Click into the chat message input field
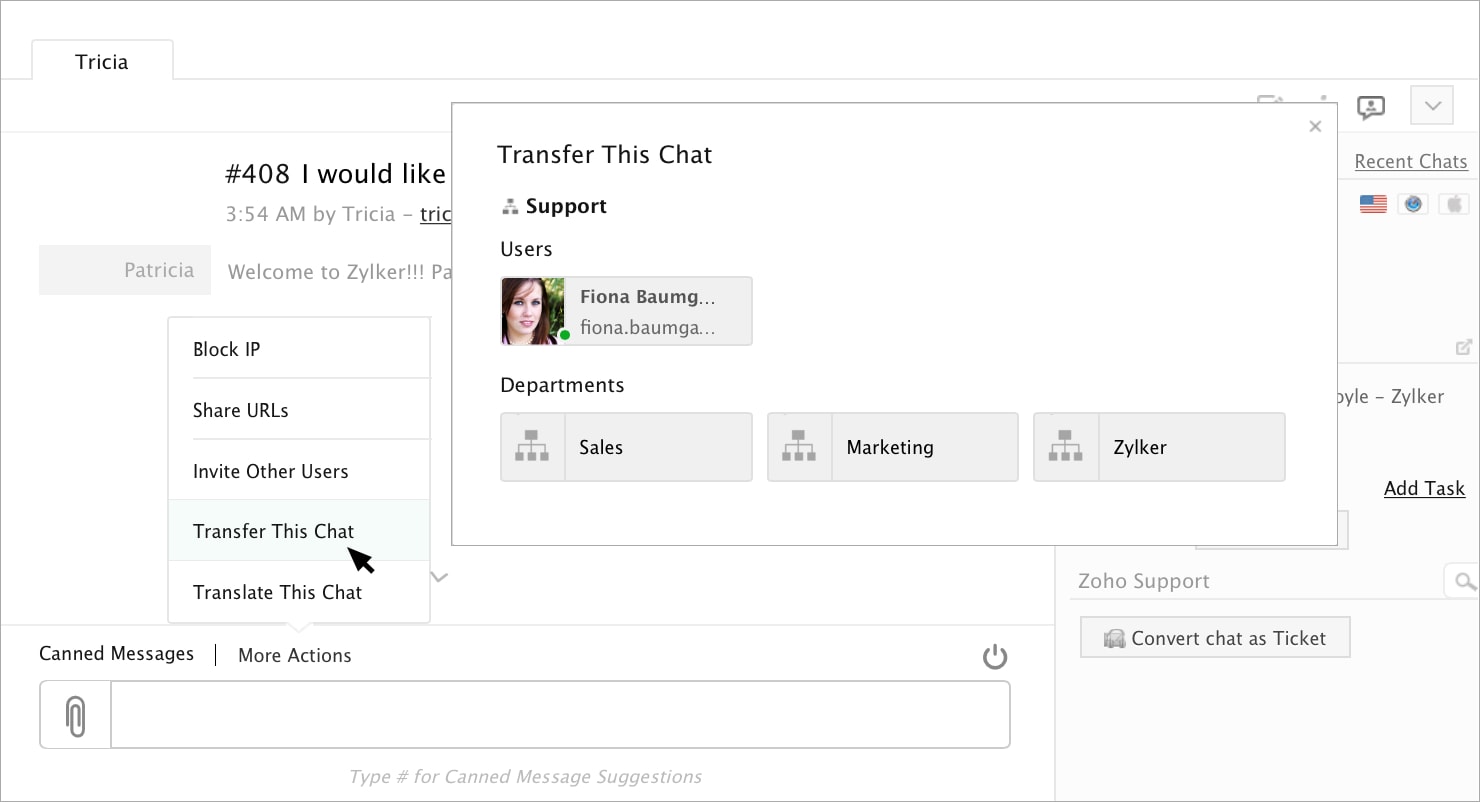 [560, 715]
